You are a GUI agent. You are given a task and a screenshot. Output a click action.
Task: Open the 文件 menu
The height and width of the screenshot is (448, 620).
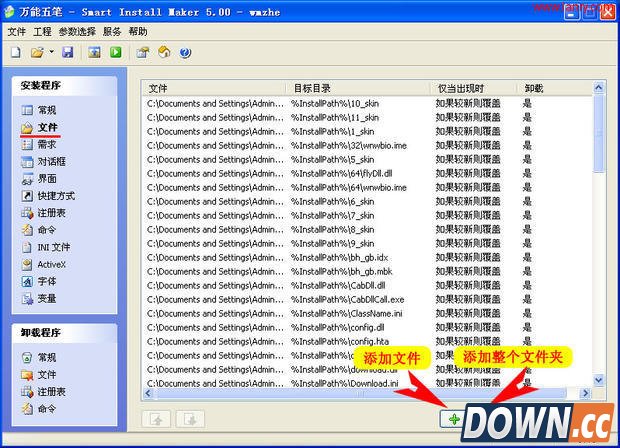coord(17,32)
